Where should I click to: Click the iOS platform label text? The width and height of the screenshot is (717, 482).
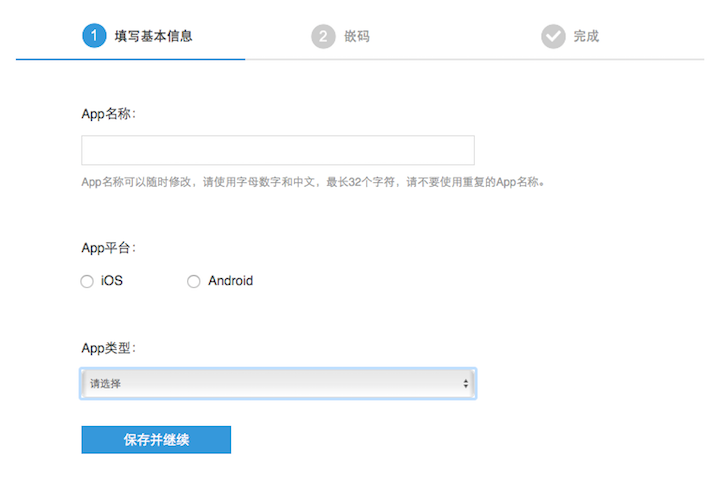[112, 281]
